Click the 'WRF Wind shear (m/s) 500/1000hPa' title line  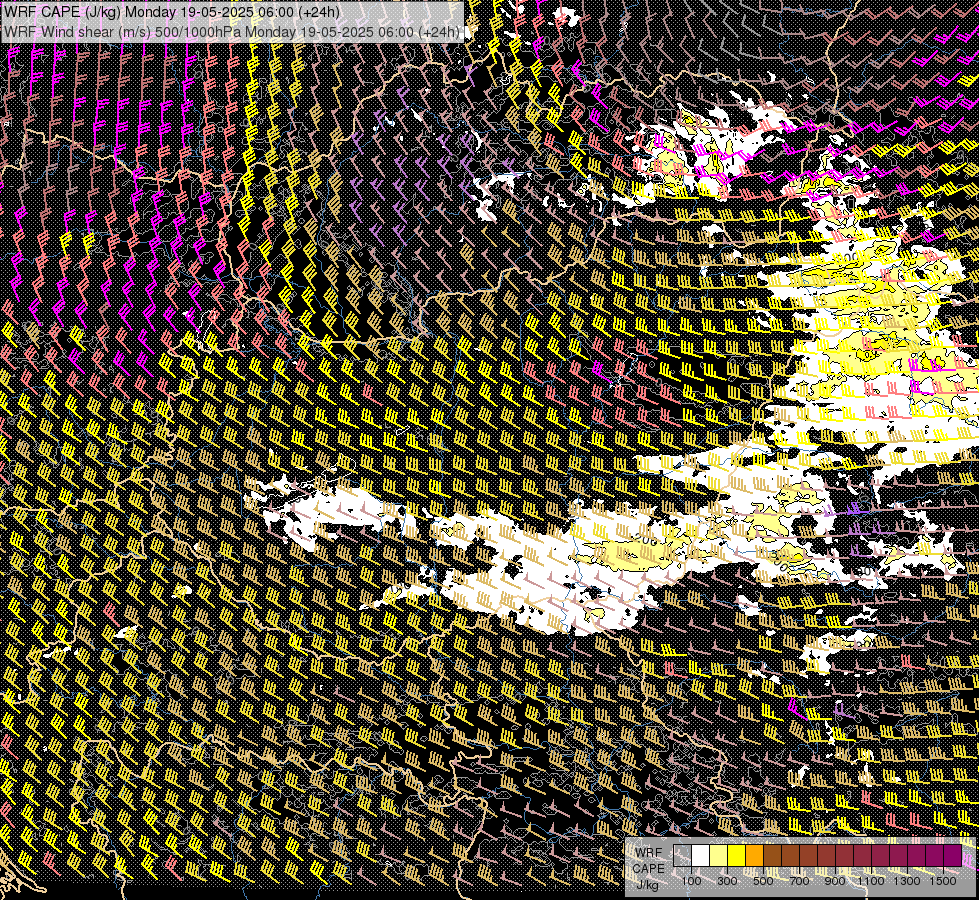pyautogui.click(x=232, y=31)
